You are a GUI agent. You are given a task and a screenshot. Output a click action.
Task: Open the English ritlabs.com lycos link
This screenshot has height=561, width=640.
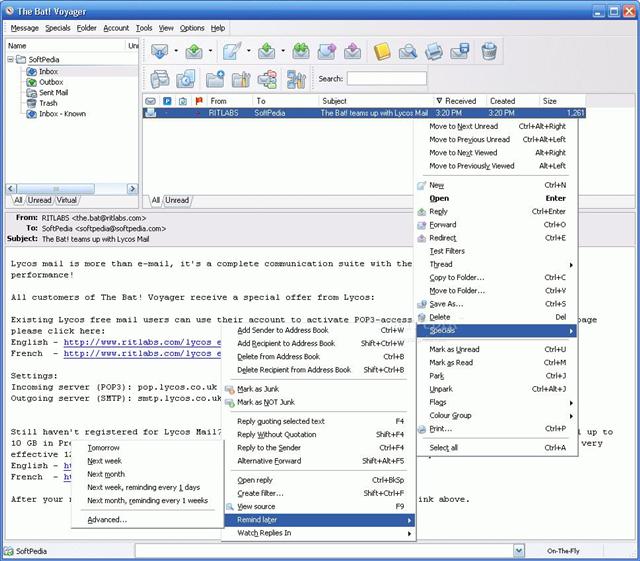click(142, 343)
